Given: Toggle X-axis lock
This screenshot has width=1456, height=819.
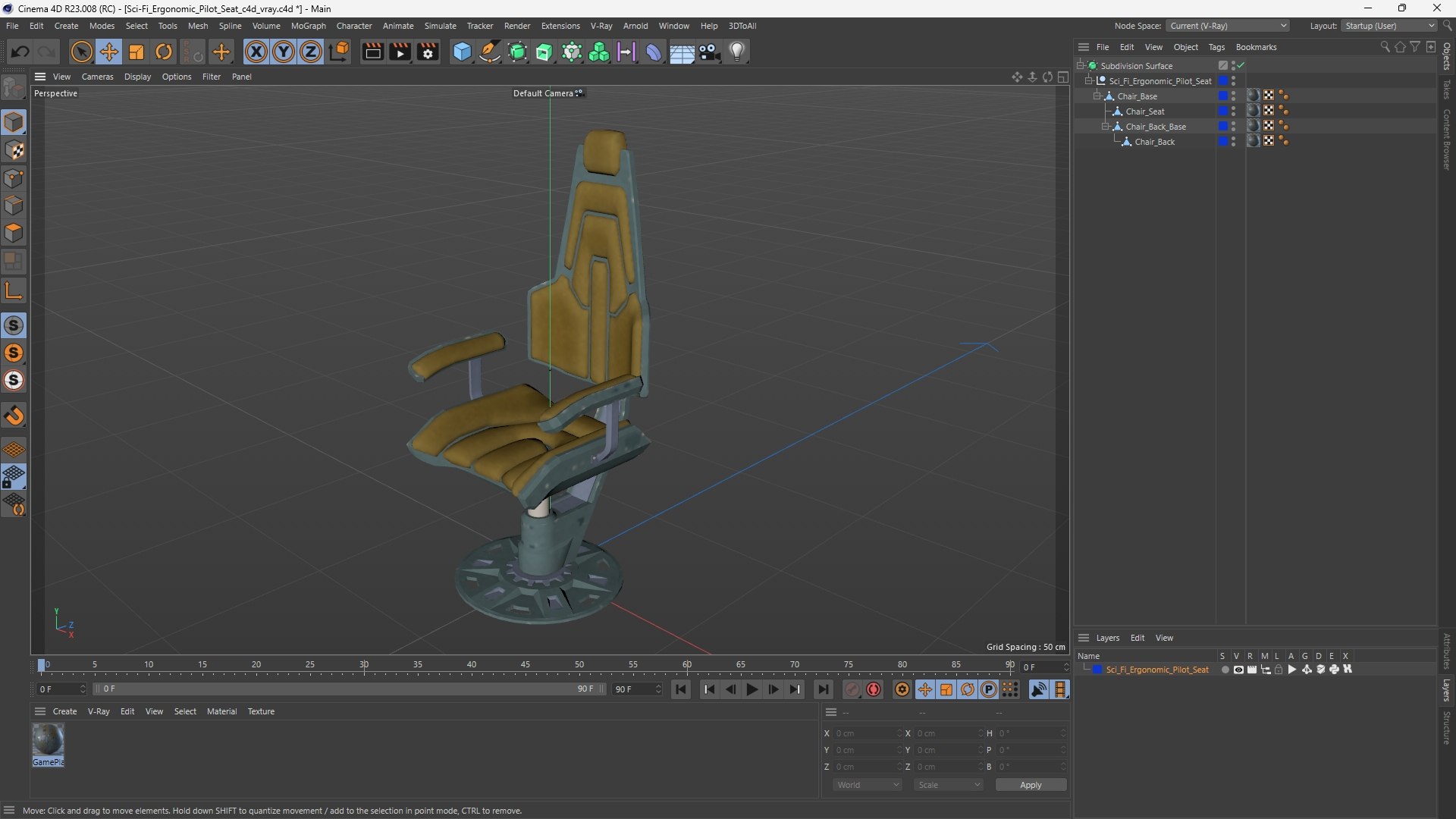Looking at the screenshot, I should click(256, 52).
